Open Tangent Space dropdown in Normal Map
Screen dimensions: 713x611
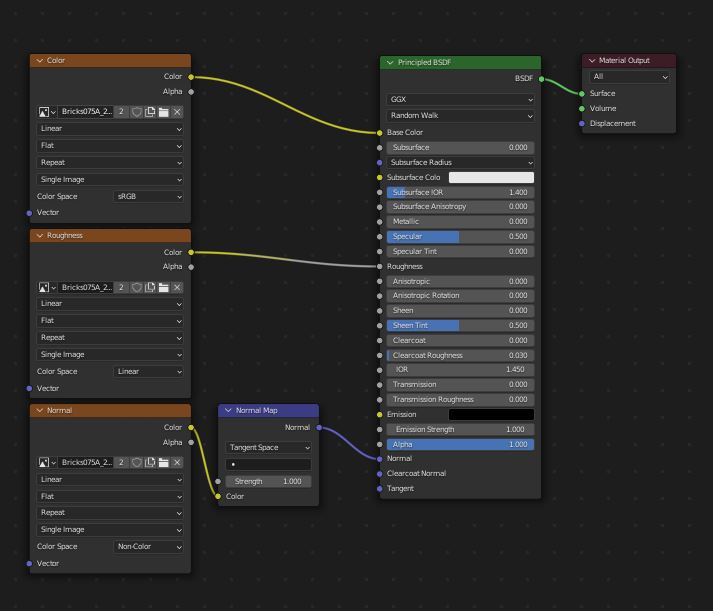[268, 447]
